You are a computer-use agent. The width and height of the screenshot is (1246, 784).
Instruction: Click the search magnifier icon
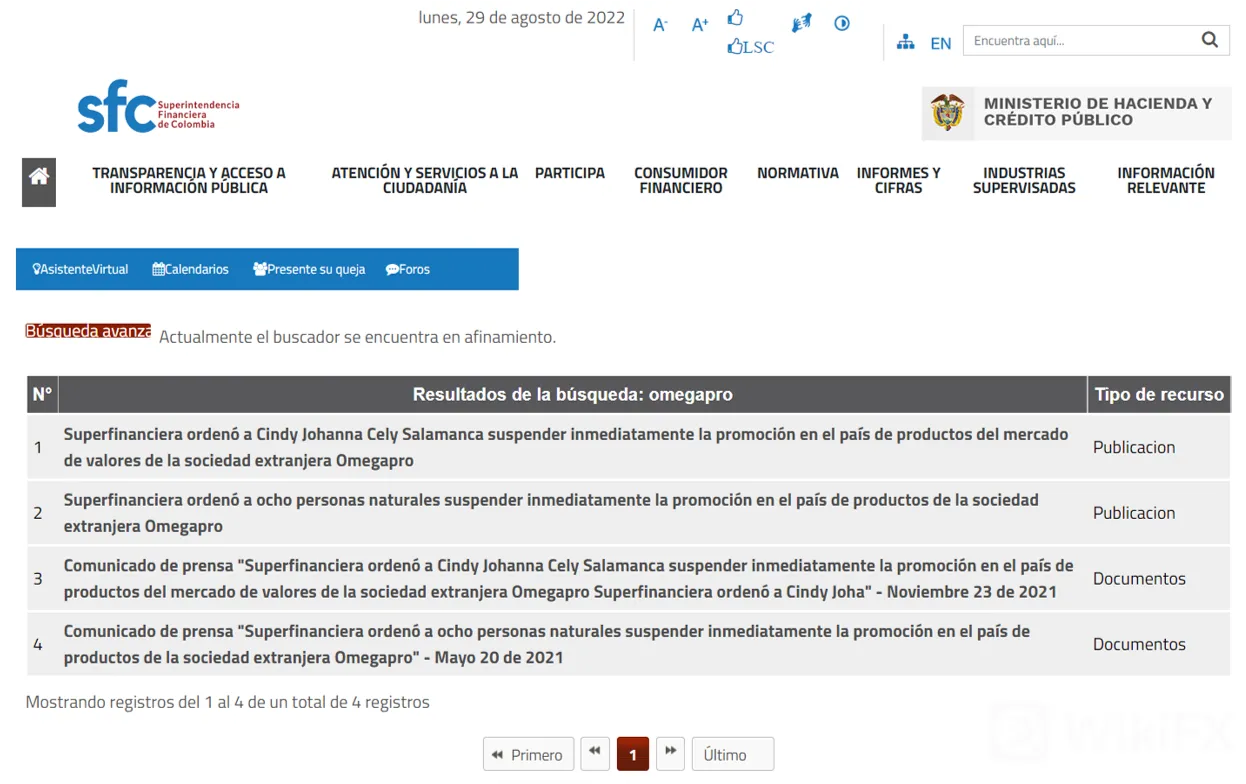(1210, 40)
